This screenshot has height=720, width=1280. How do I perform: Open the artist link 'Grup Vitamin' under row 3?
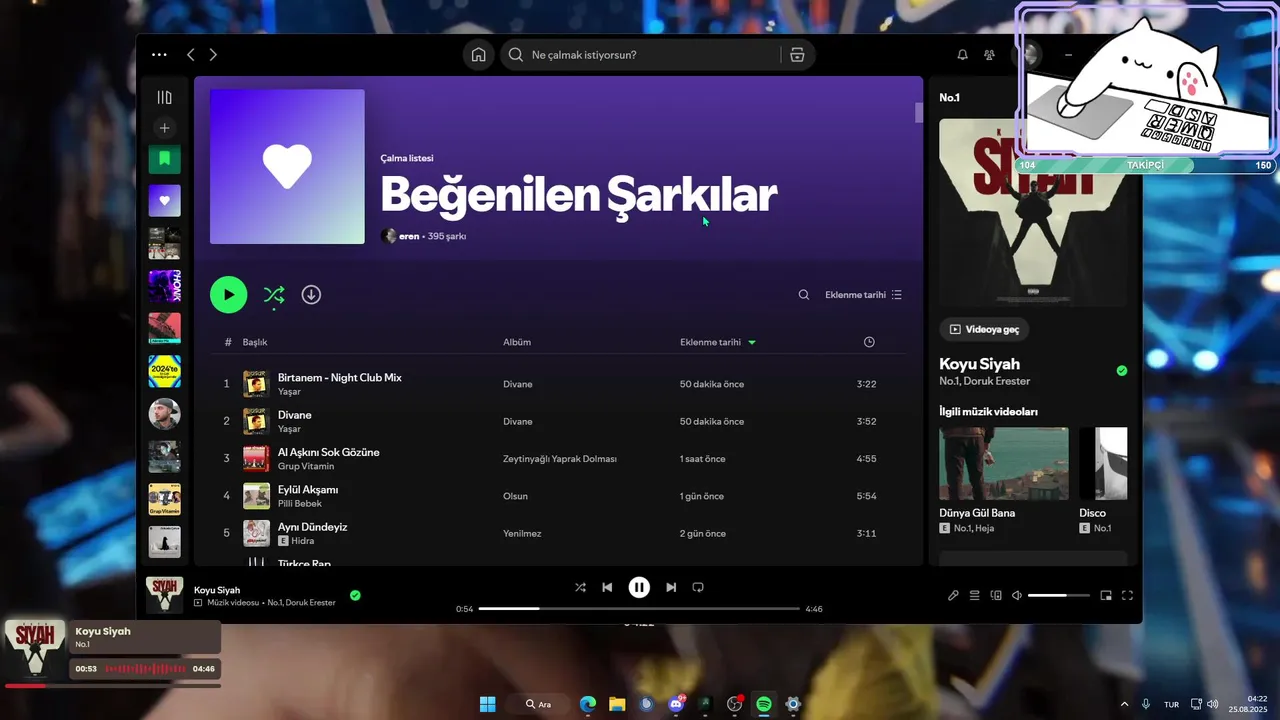pos(306,467)
